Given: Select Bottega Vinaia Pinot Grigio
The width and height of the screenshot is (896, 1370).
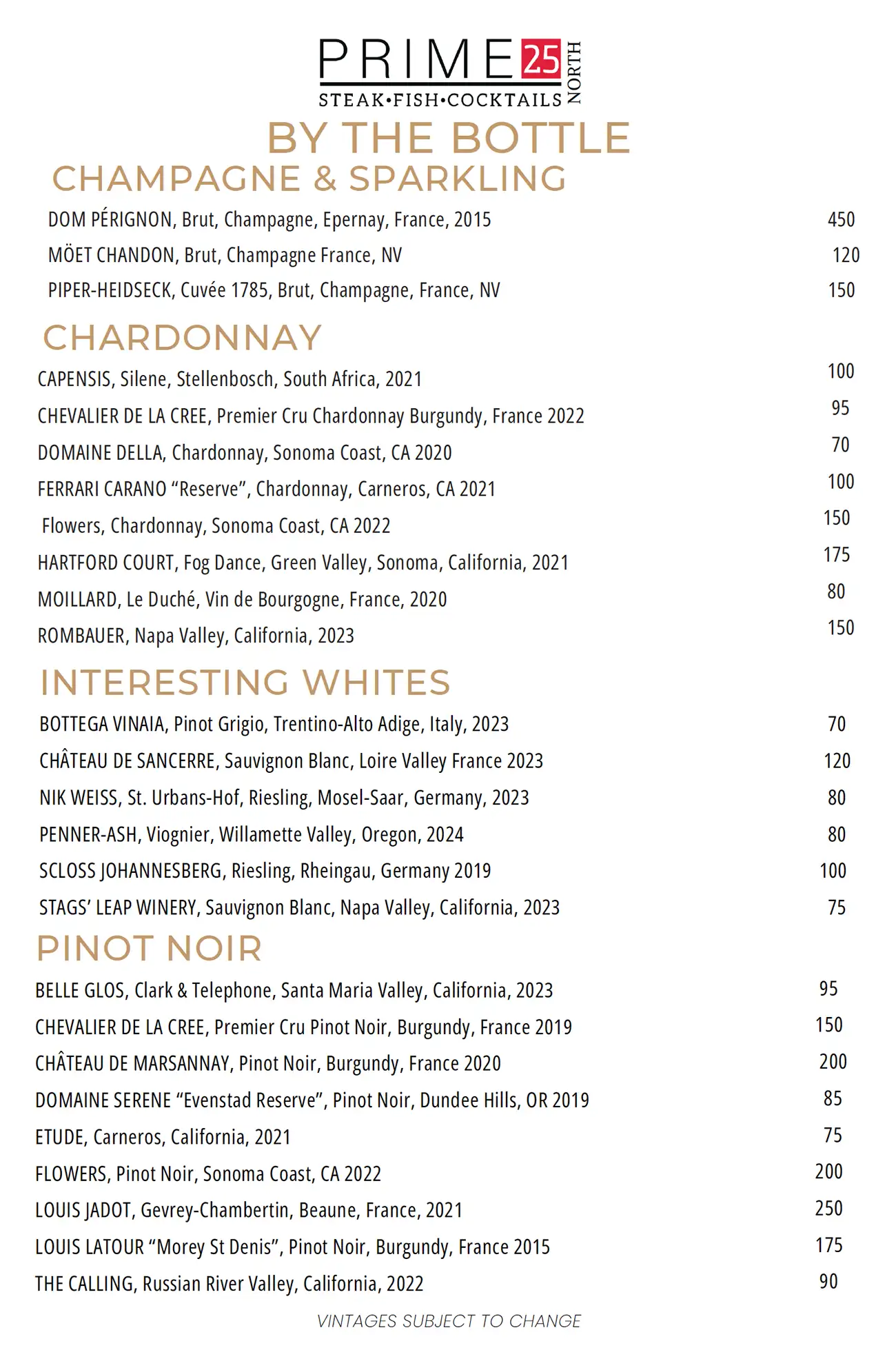Looking at the screenshot, I should 274,724.
